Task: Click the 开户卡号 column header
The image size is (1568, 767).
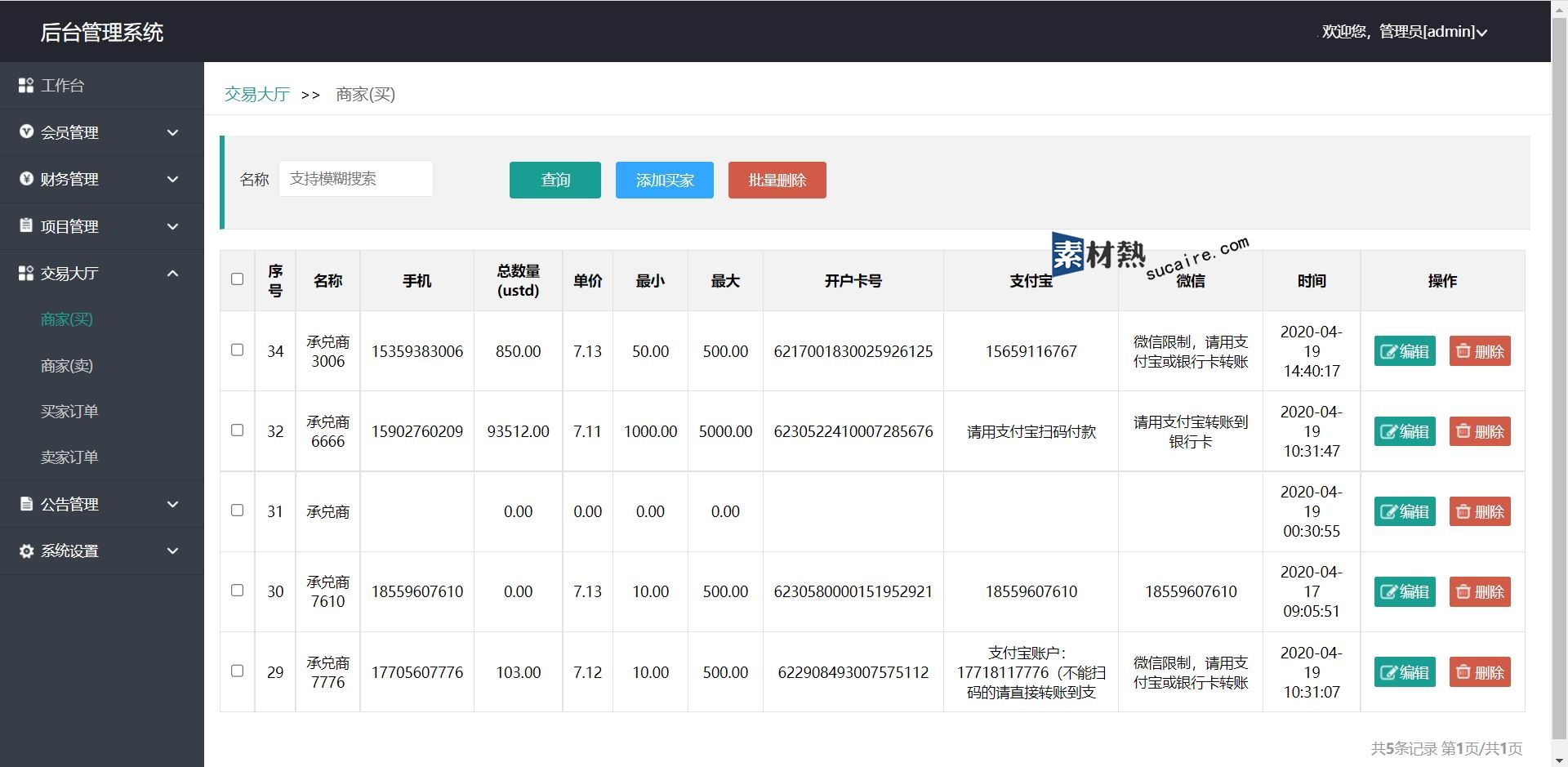Action: click(853, 281)
